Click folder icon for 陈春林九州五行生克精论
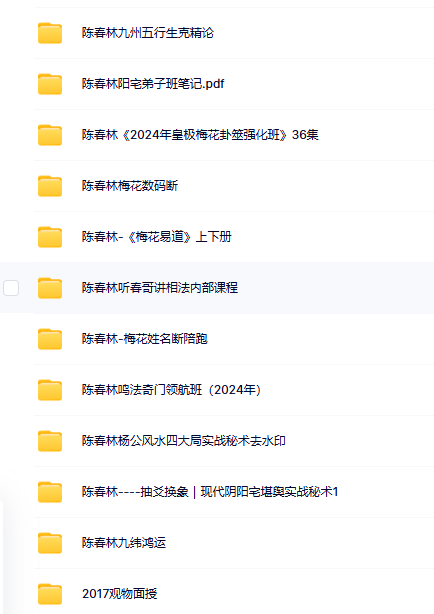Image resolution: width=434 pixels, height=614 pixels. [x=50, y=33]
